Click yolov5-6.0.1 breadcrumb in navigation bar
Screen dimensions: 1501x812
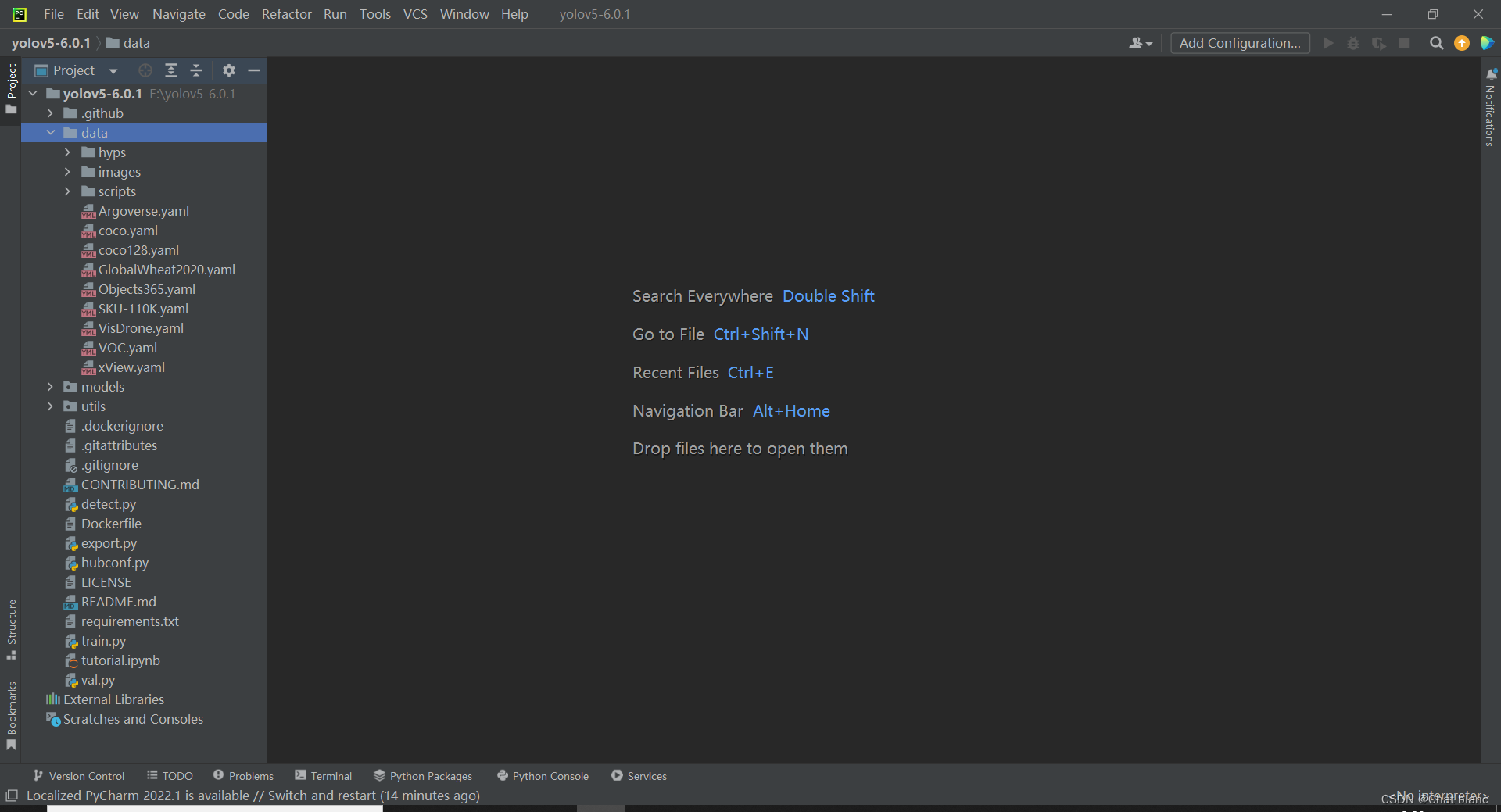51,43
